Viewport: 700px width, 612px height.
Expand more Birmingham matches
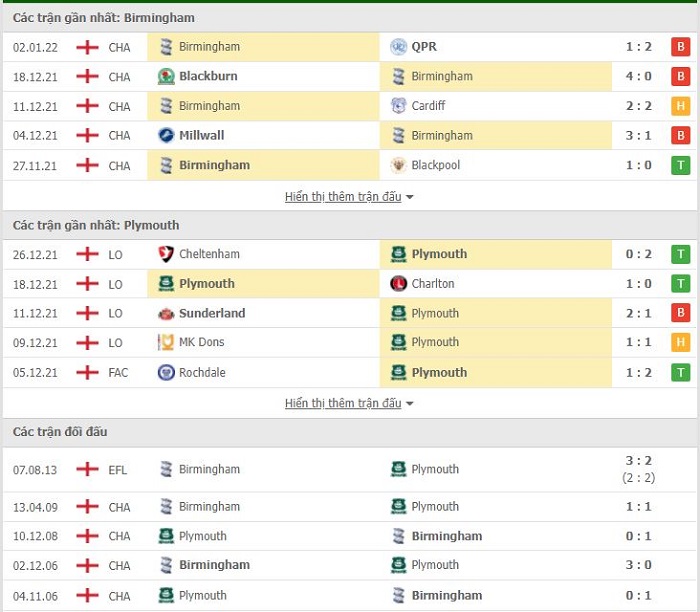[349, 197]
